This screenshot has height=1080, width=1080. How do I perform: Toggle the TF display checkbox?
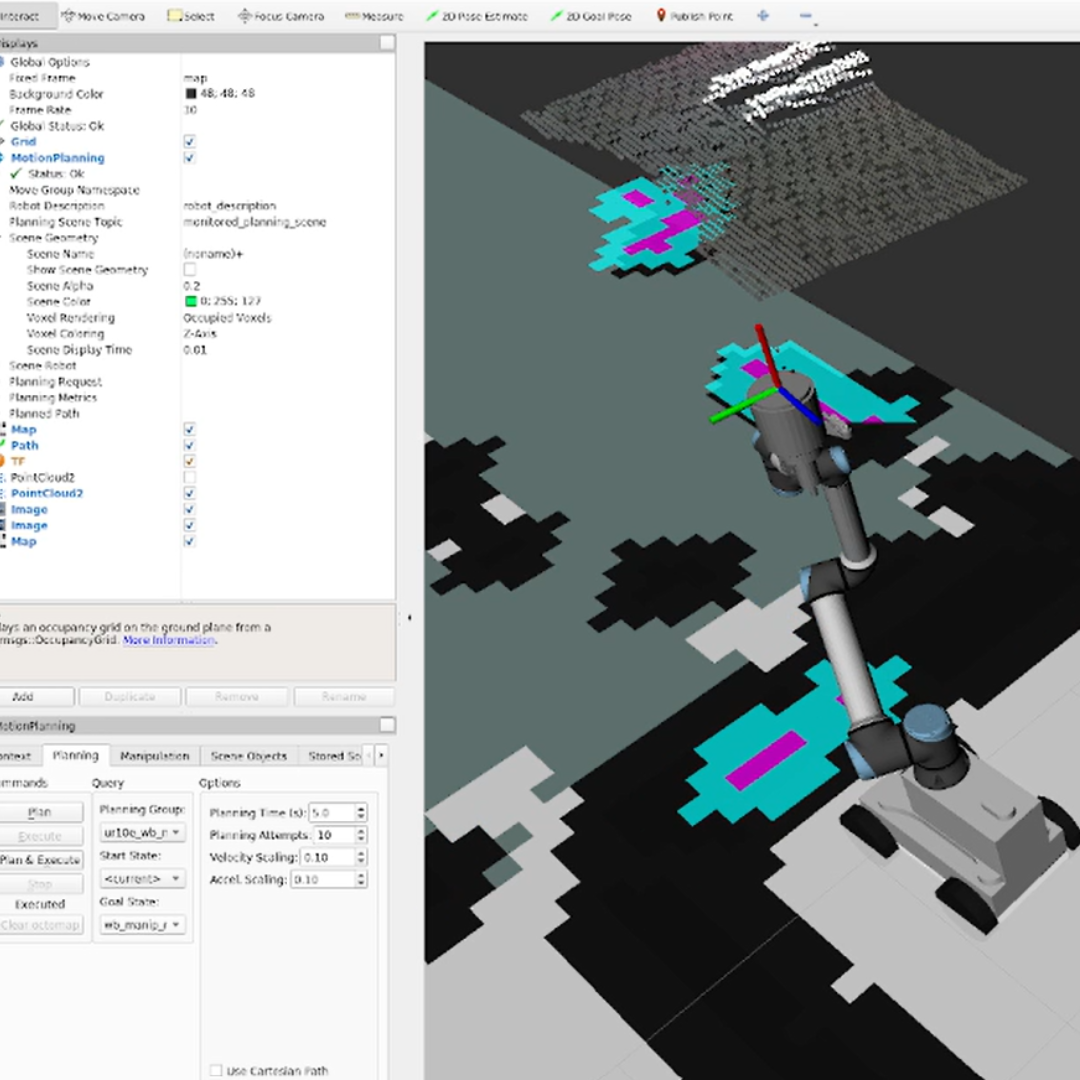coord(189,461)
